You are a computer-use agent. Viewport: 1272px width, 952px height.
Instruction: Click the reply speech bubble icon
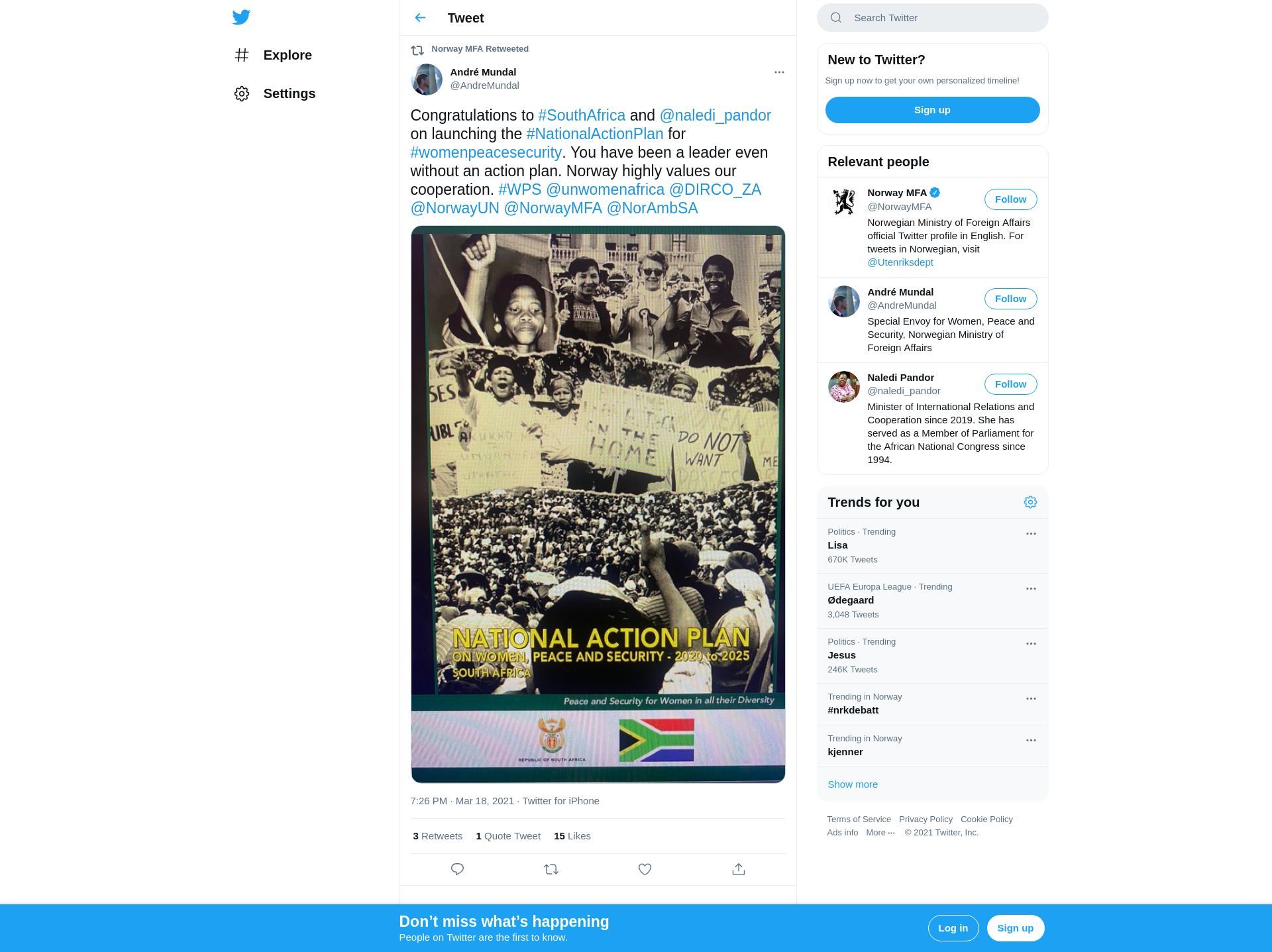(x=457, y=869)
